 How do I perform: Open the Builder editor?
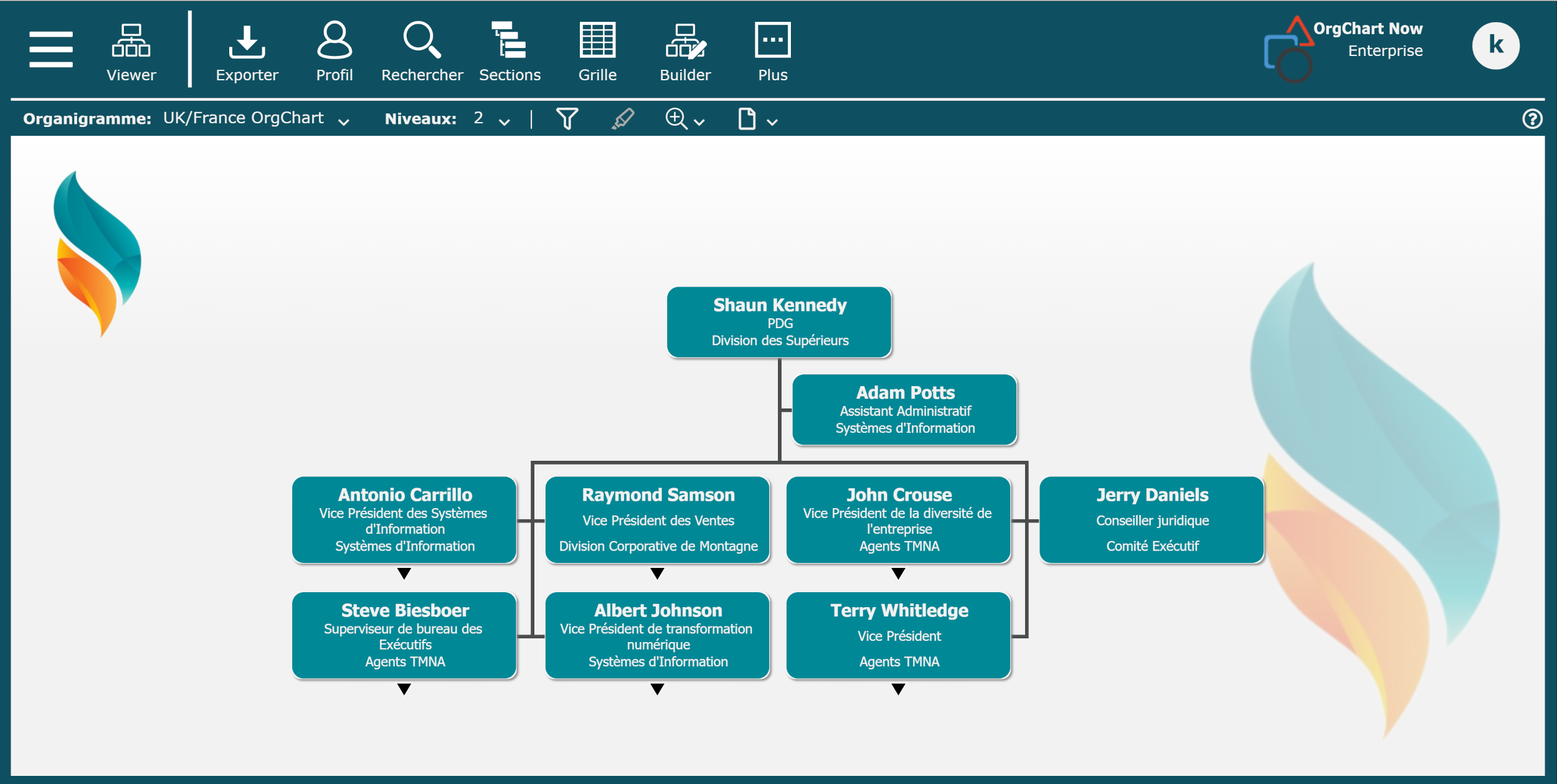click(x=685, y=52)
